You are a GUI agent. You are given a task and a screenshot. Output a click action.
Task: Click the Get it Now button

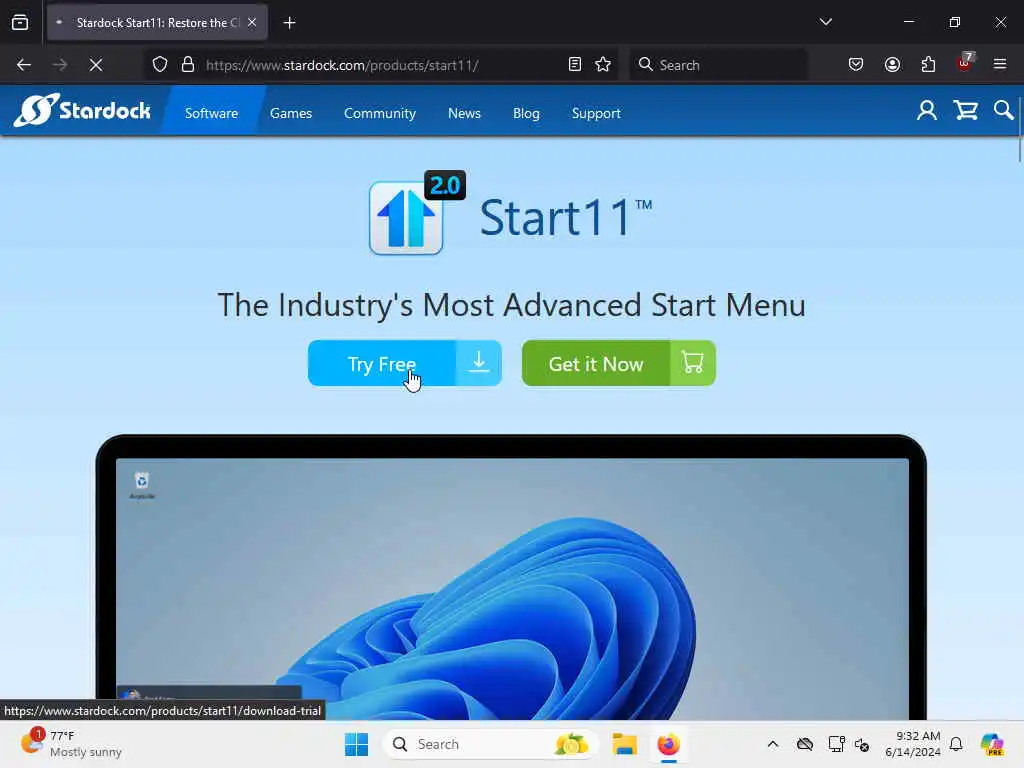click(618, 363)
